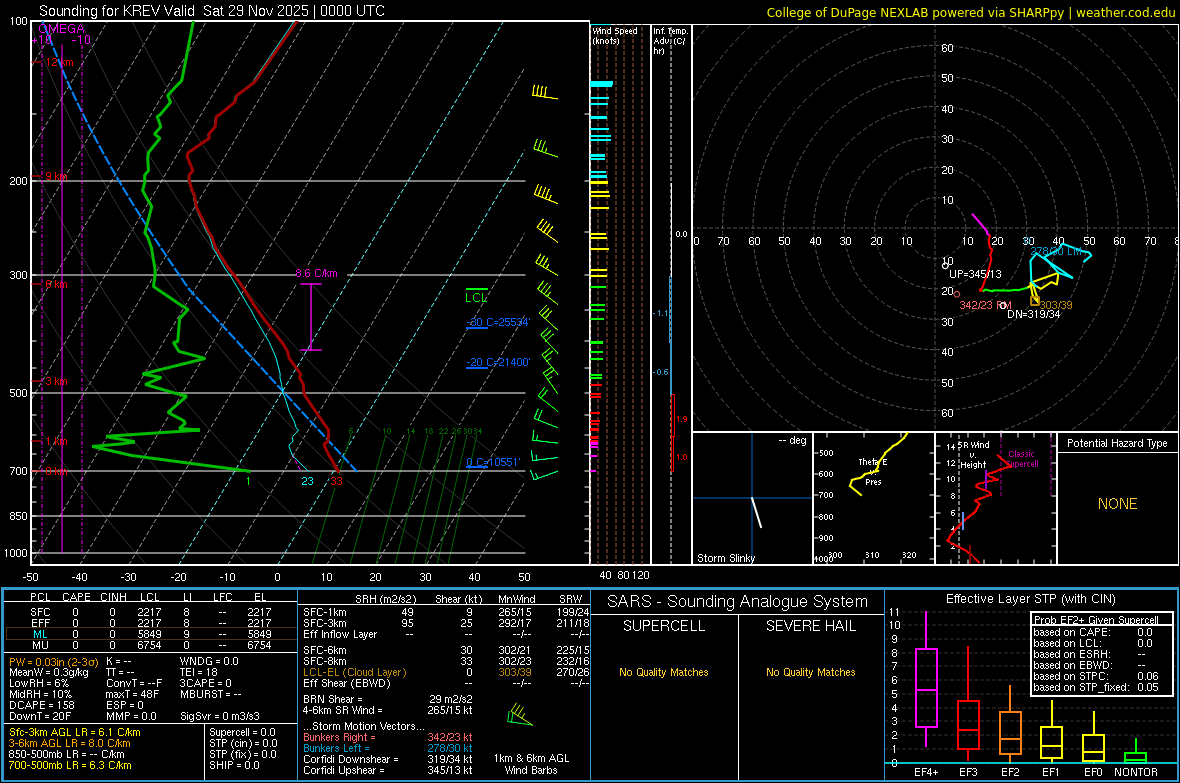Click the '0 C=10551' height label
Viewport: 1180px width, 783px height.
pos(493,462)
